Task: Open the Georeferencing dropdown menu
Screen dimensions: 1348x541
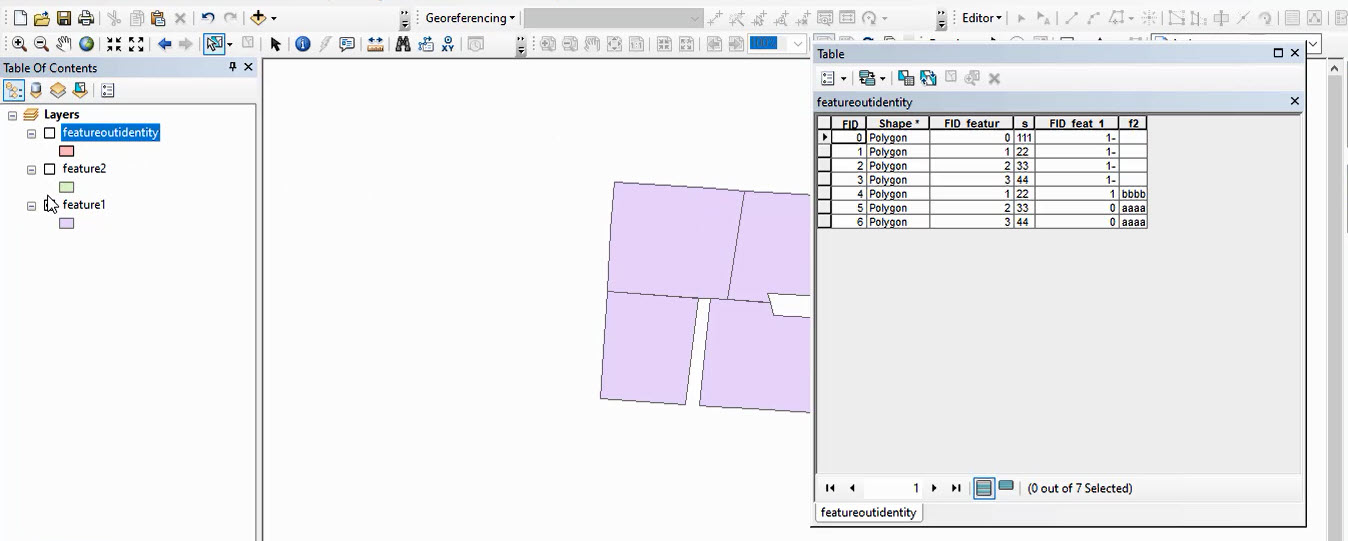Action: pyautogui.click(x=470, y=18)
